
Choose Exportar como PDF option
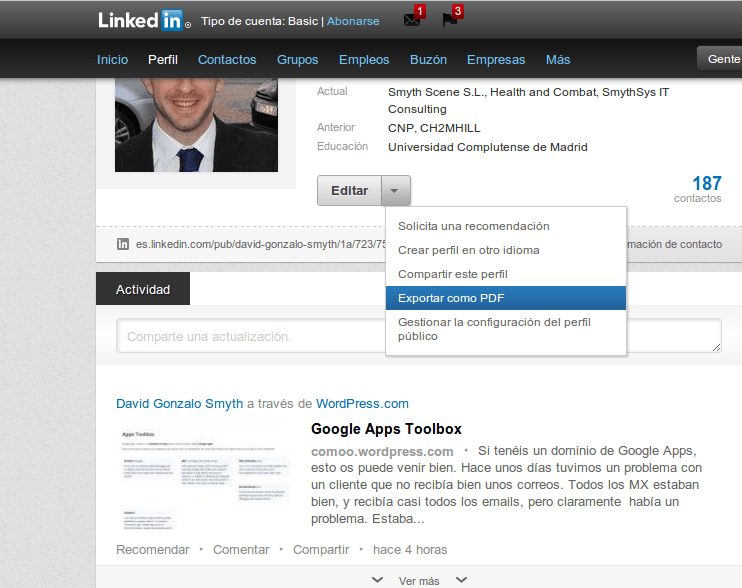[x=505, y=298]
